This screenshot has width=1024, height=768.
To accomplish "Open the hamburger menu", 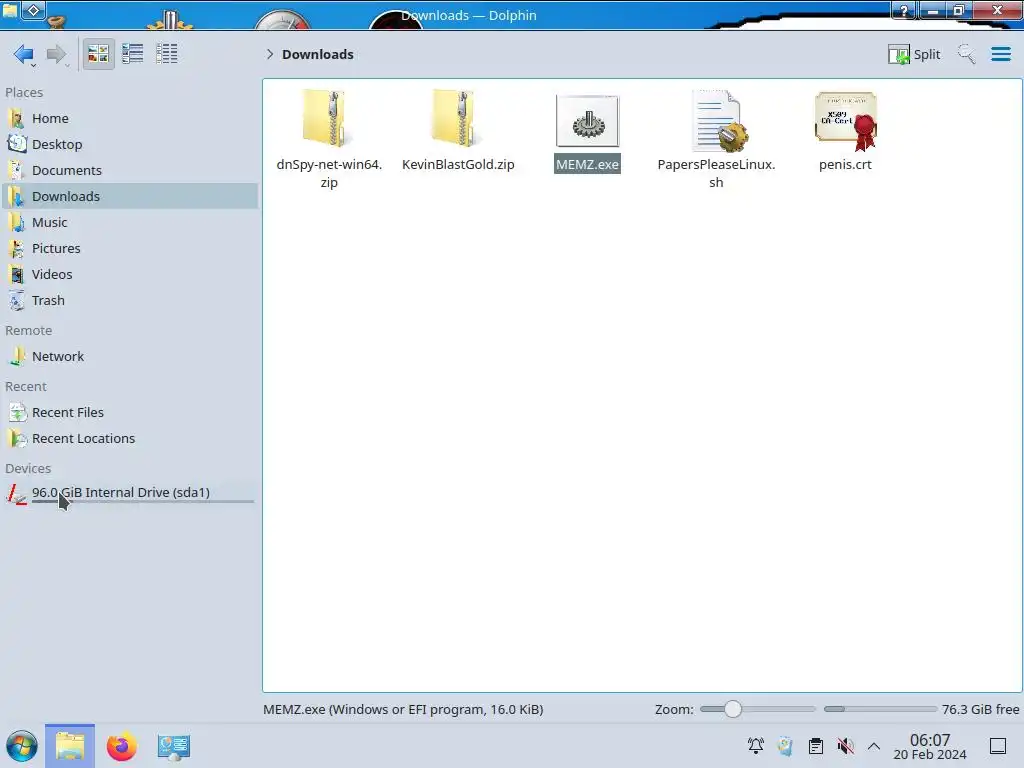I will pyautogui.click(x=1000, y=54).
